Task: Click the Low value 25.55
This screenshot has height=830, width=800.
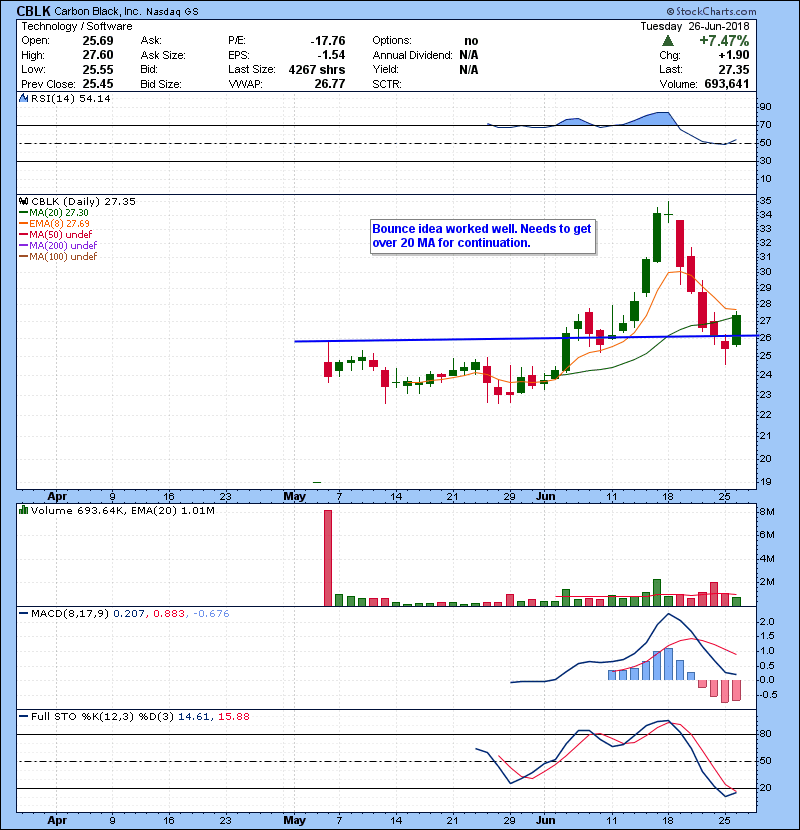Action: click(98, 69)
